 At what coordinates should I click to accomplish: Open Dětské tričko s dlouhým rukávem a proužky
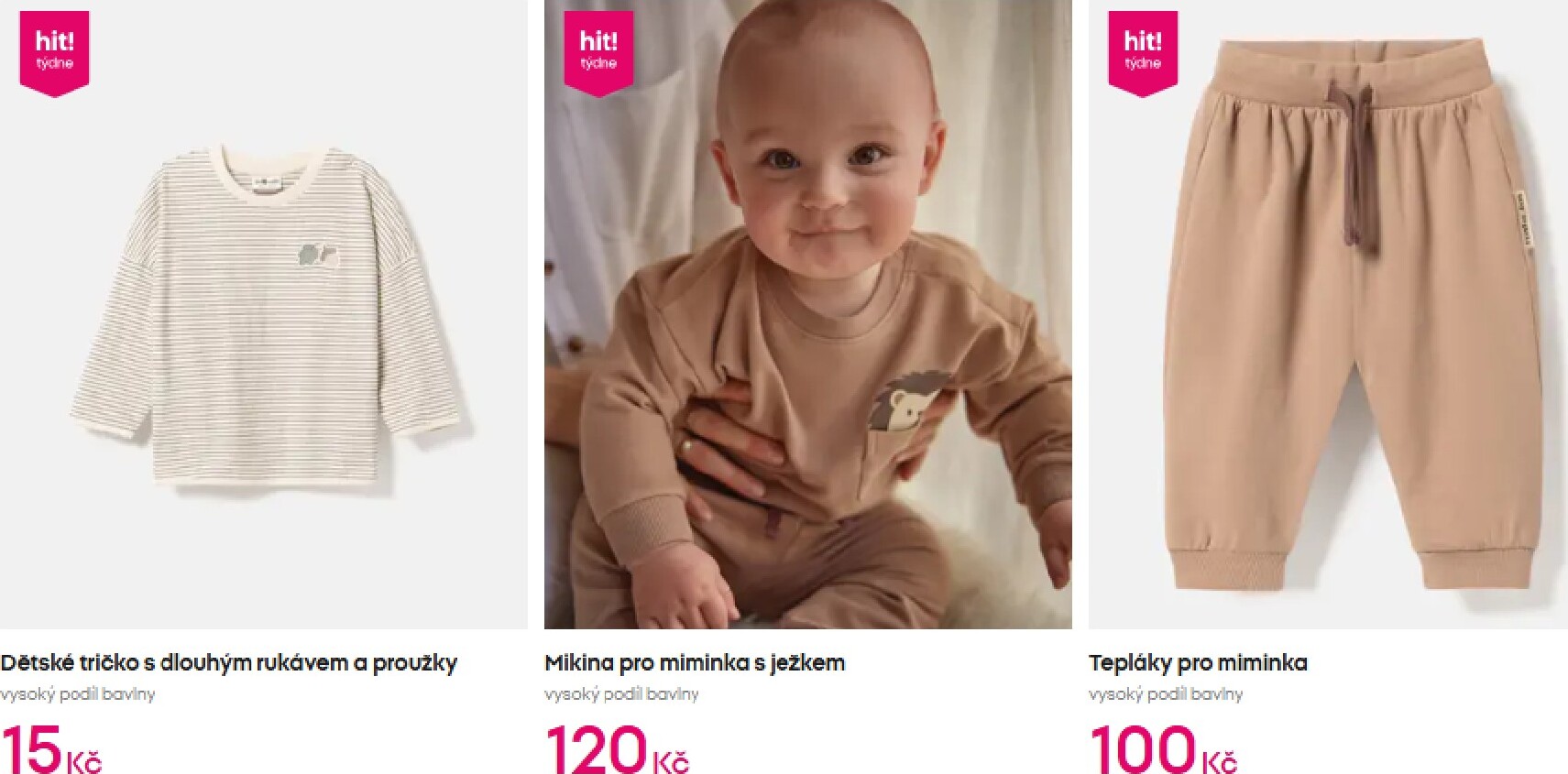(x=229, y=662)
